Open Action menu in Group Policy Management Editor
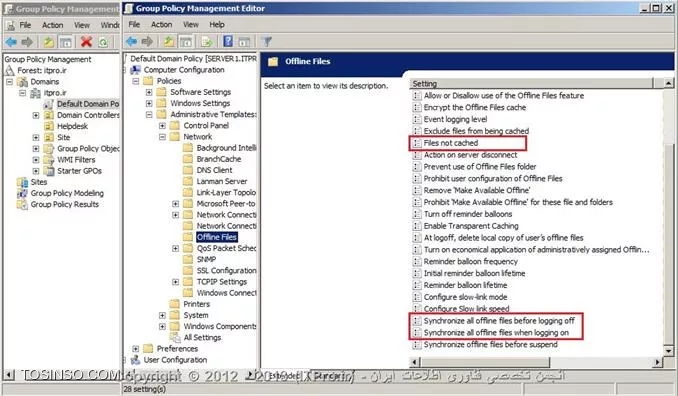This screenshot has width=678, height=396. (x=161, y=25)
